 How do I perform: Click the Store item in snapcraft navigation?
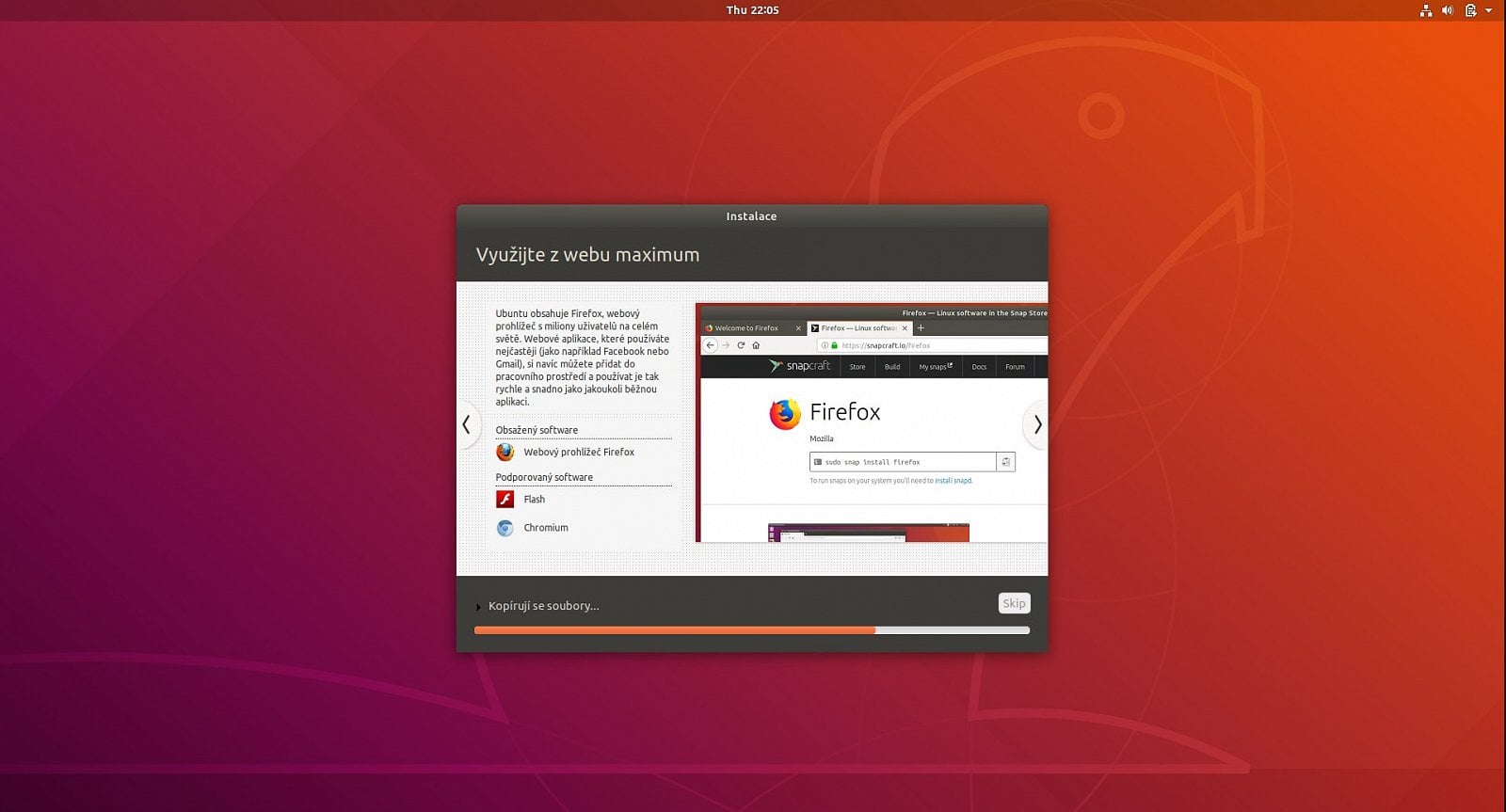point(857,367)
